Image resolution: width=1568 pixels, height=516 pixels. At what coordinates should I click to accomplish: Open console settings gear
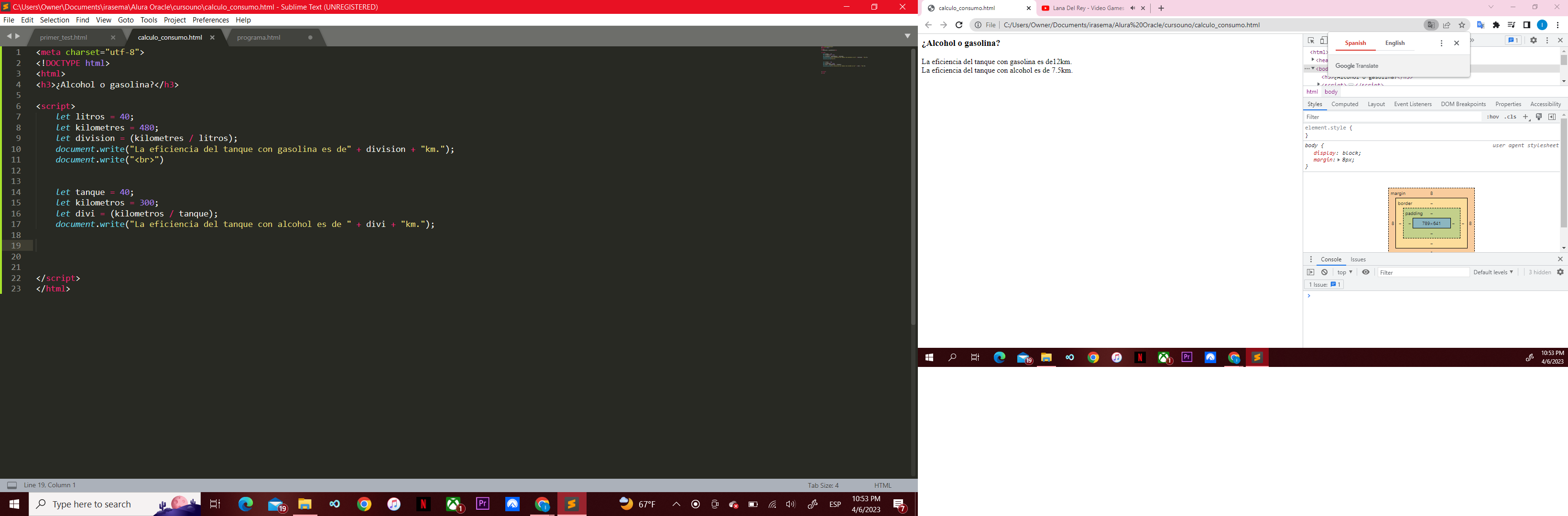(x=1560, y=272)
